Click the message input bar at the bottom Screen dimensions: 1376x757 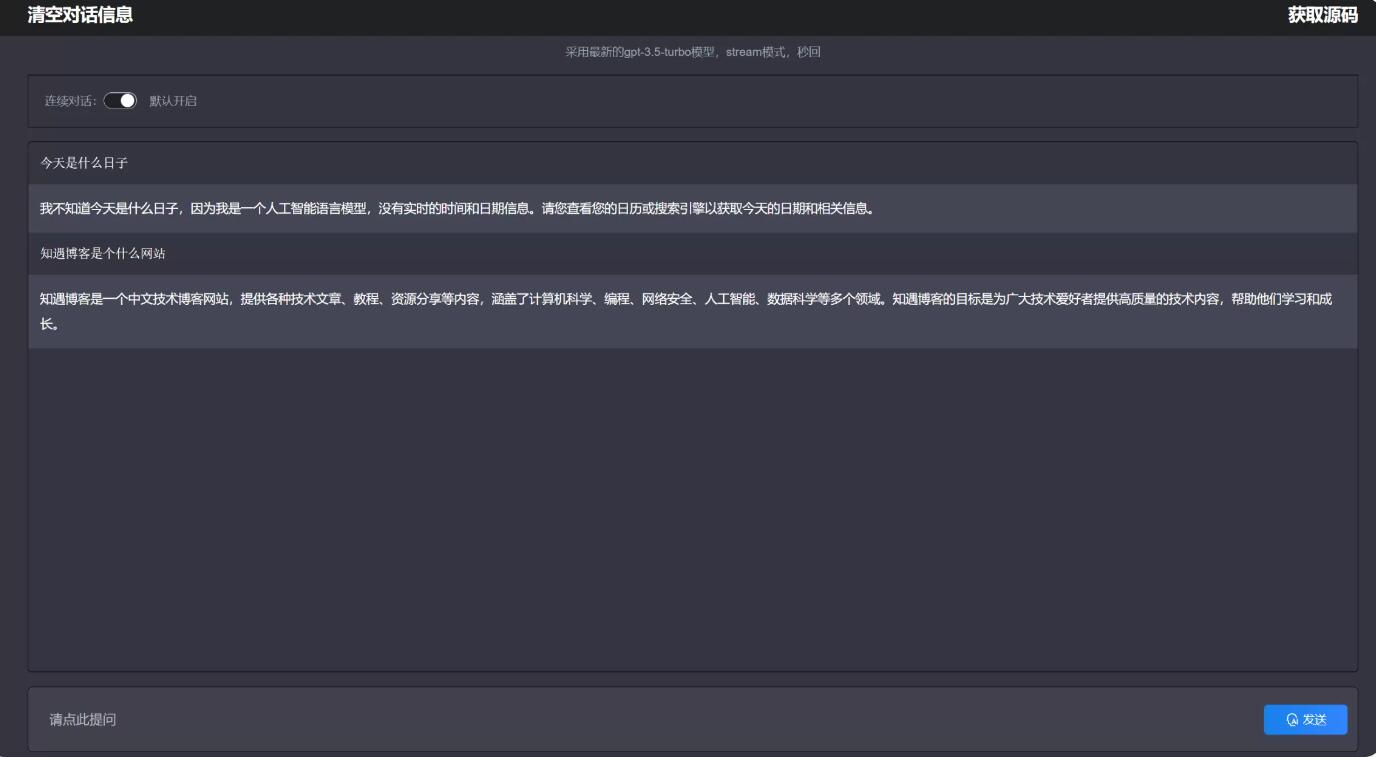[600, 719]
